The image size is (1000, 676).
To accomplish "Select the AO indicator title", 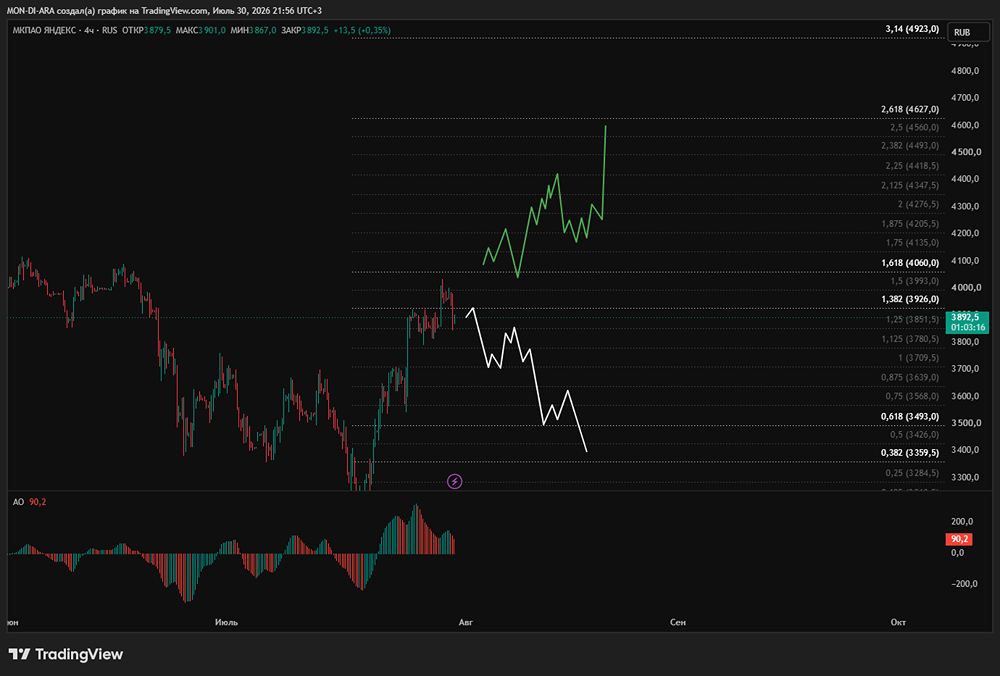I will tap(18, 502).
